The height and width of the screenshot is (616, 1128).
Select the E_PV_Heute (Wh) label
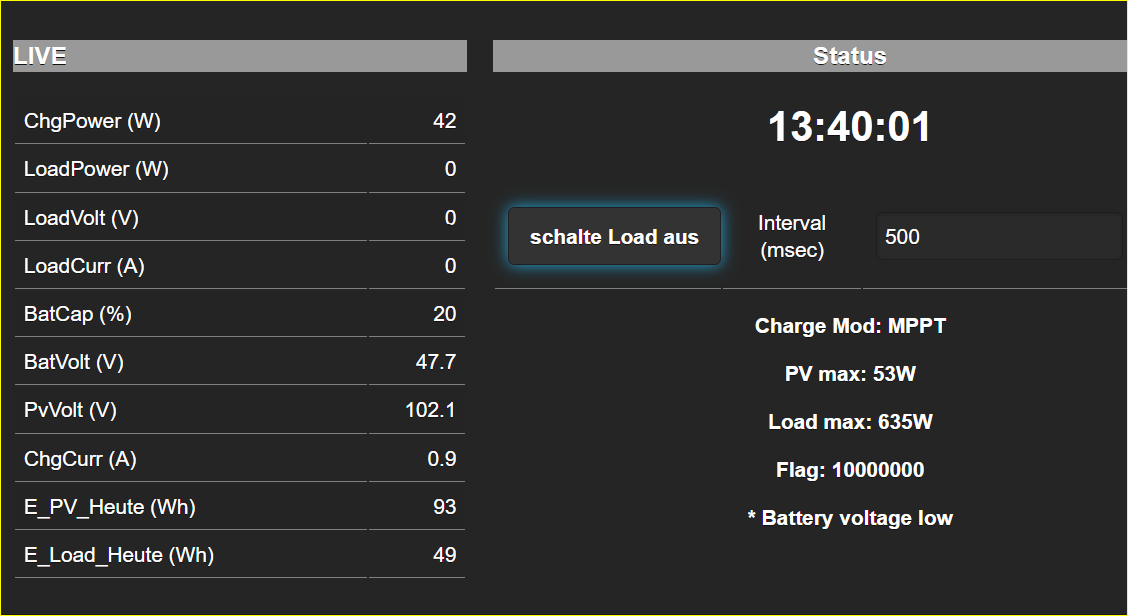coord(110,507)
